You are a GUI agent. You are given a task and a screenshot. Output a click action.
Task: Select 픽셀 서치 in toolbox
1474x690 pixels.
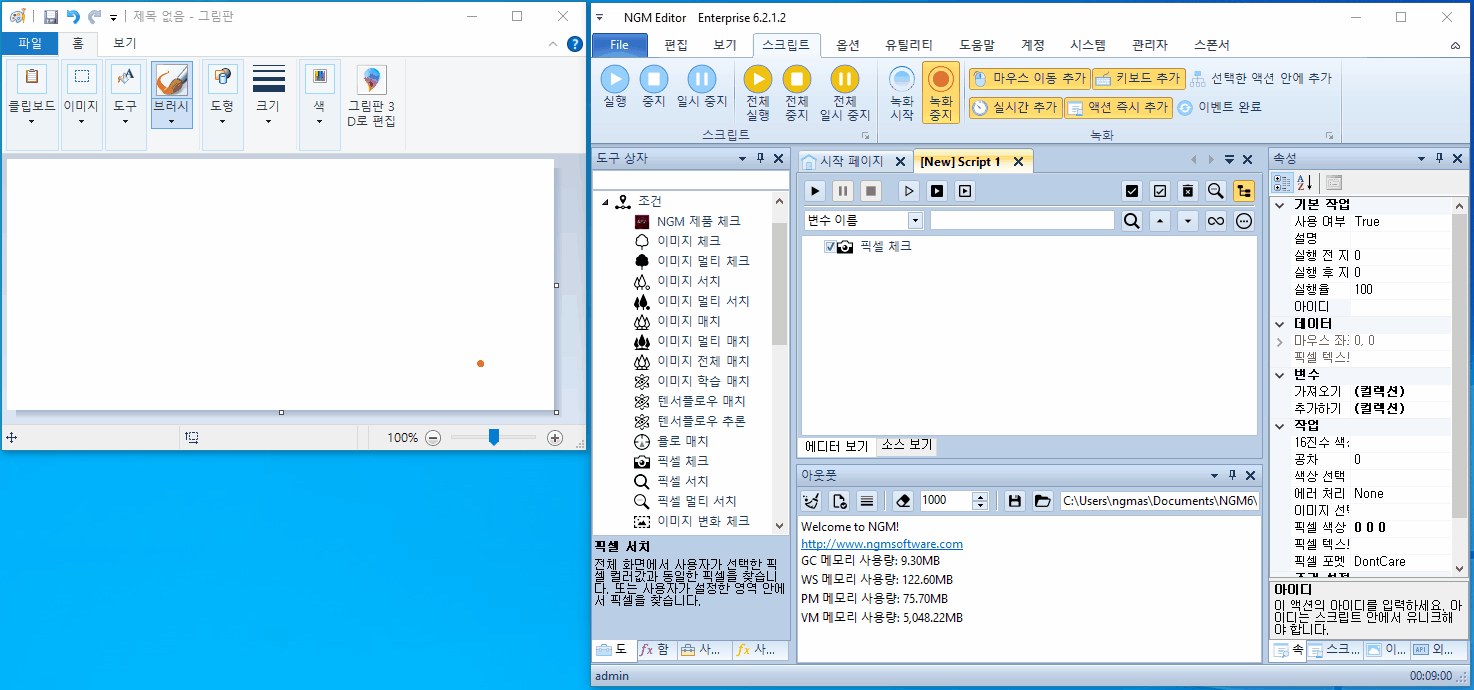click(x=683, y=481)
